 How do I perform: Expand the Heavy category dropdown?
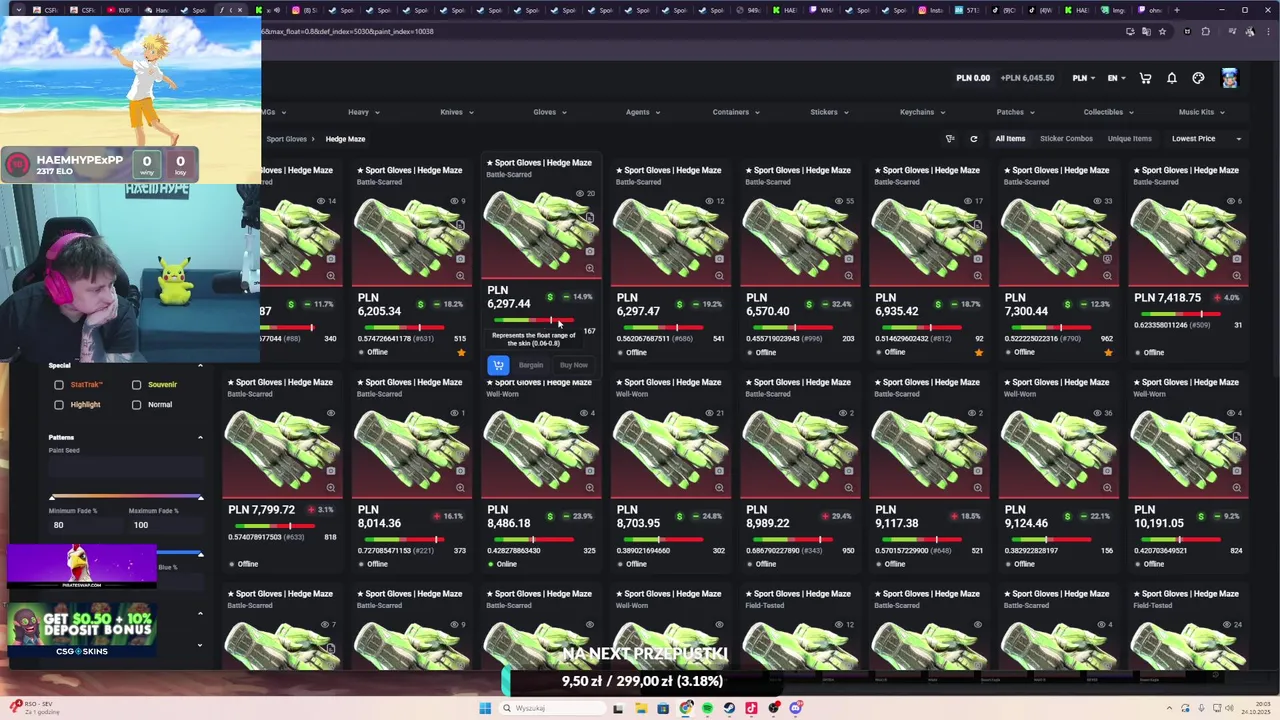[x=363, y=112]
